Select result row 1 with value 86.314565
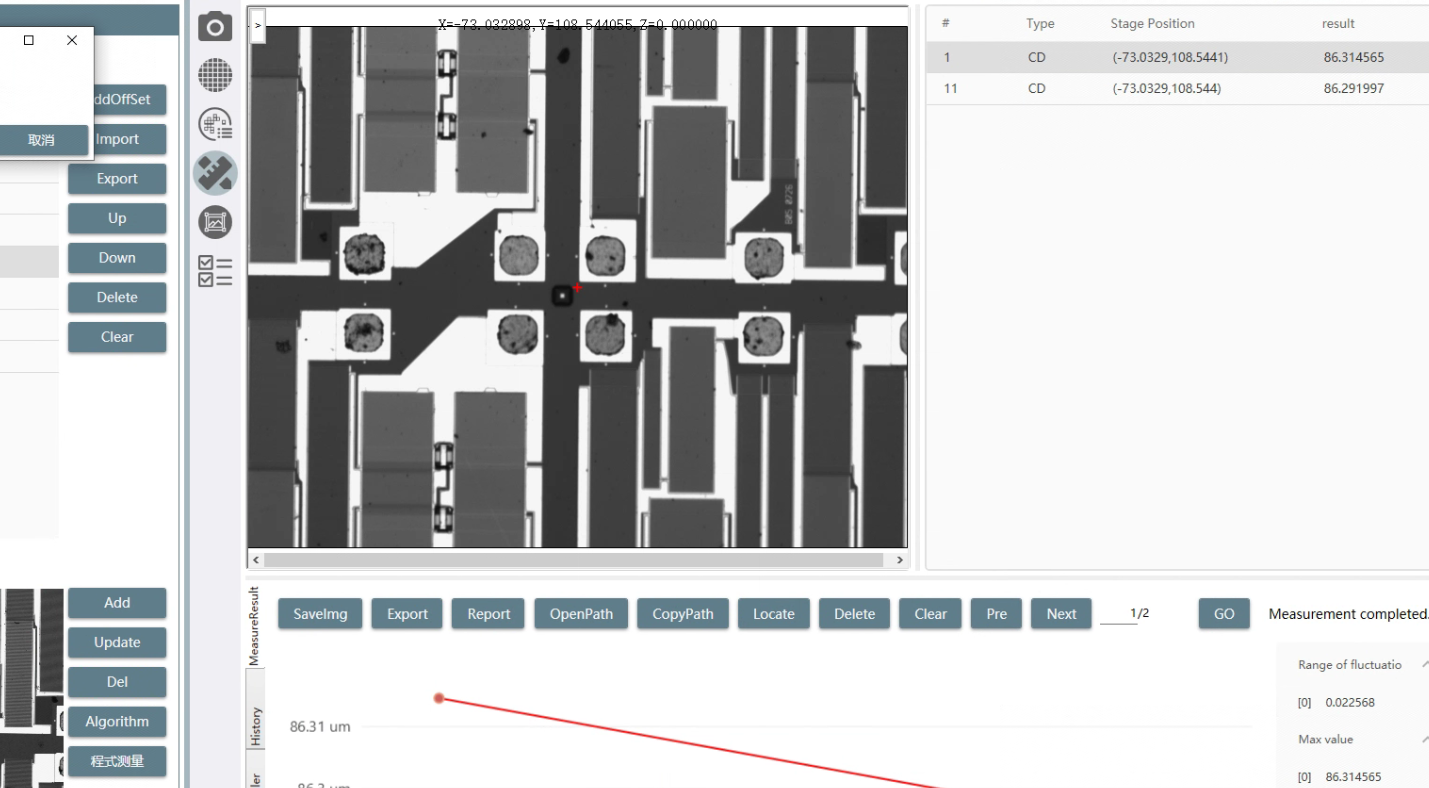Viewport: 1429px width, 788px height. [x=1178, y=57]
